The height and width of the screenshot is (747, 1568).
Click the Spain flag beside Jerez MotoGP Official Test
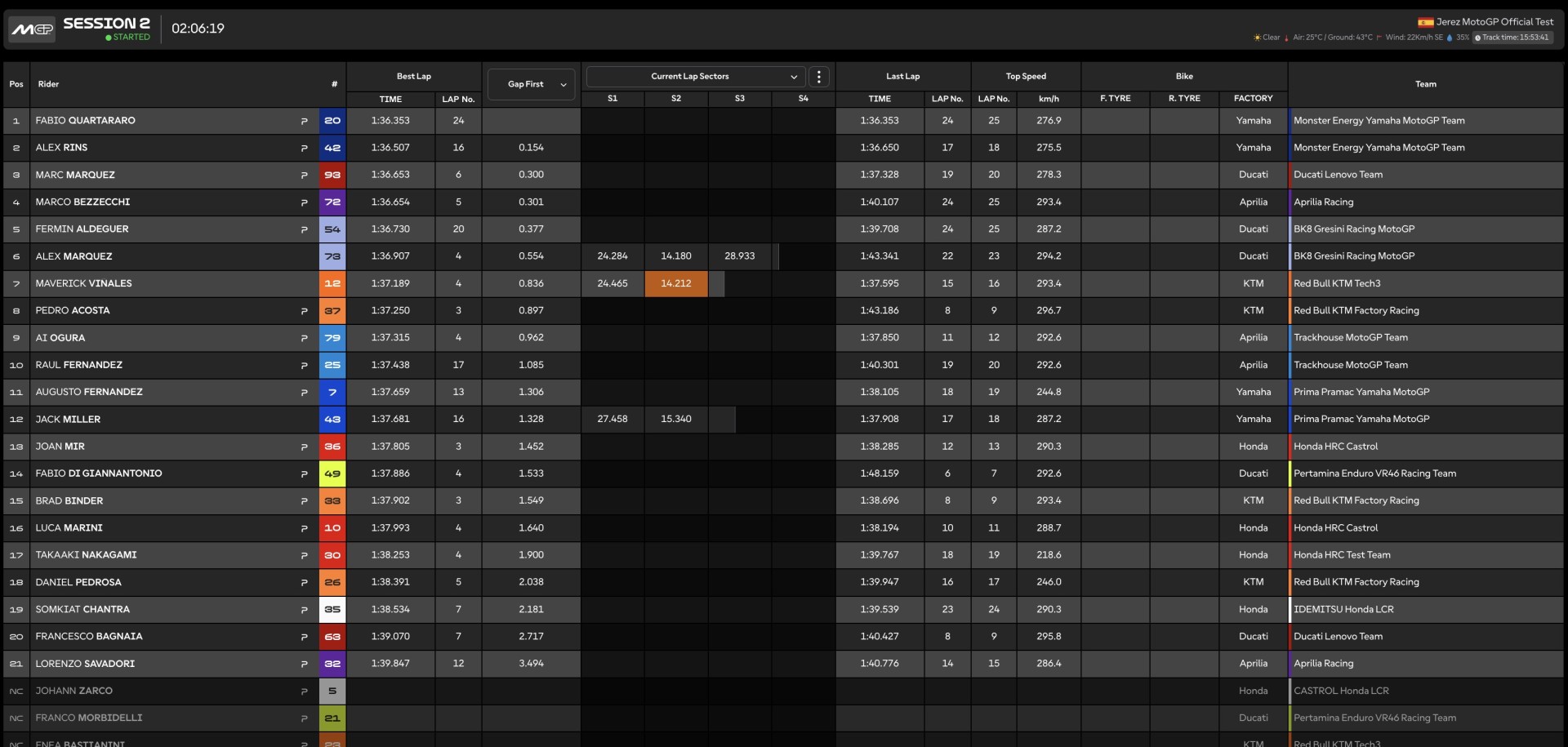(1425, 22)
